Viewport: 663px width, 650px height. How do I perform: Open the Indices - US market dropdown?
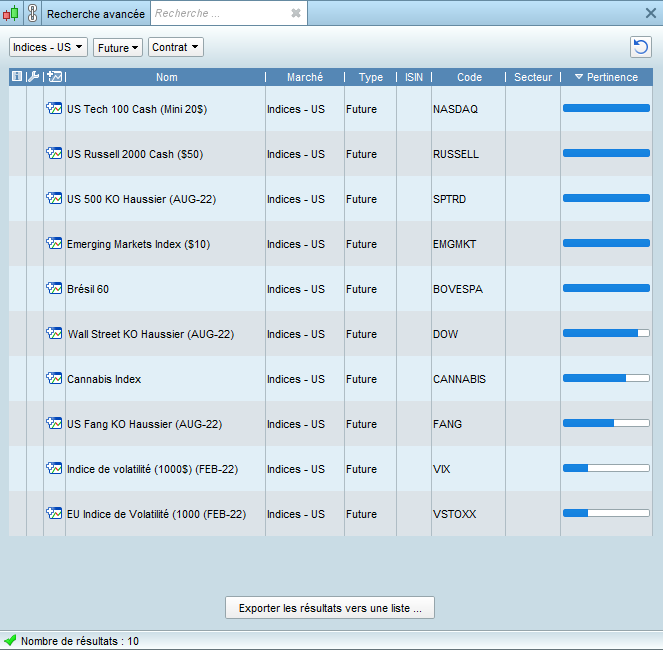(48, 47)
